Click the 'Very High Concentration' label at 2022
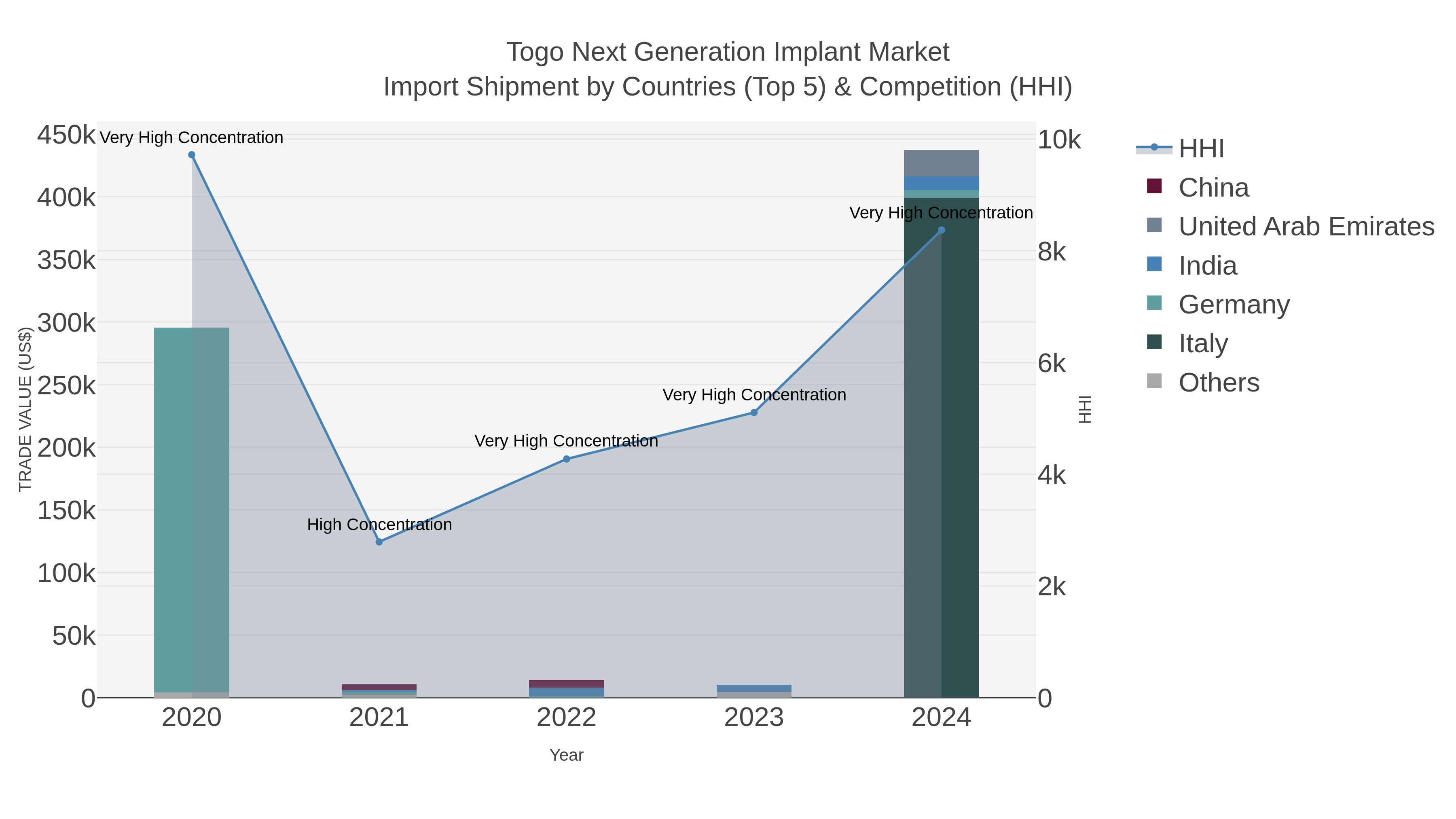 tap(566, 441)
